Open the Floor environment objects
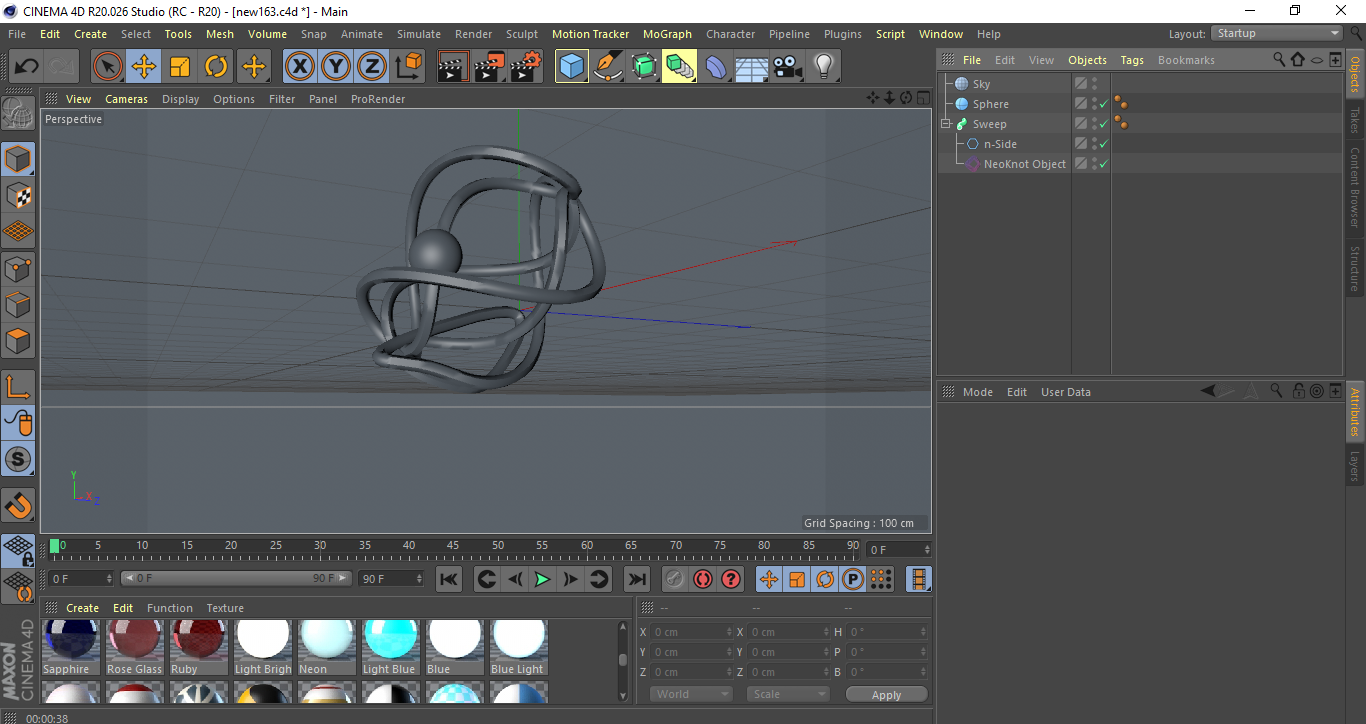 click(752, 67)
